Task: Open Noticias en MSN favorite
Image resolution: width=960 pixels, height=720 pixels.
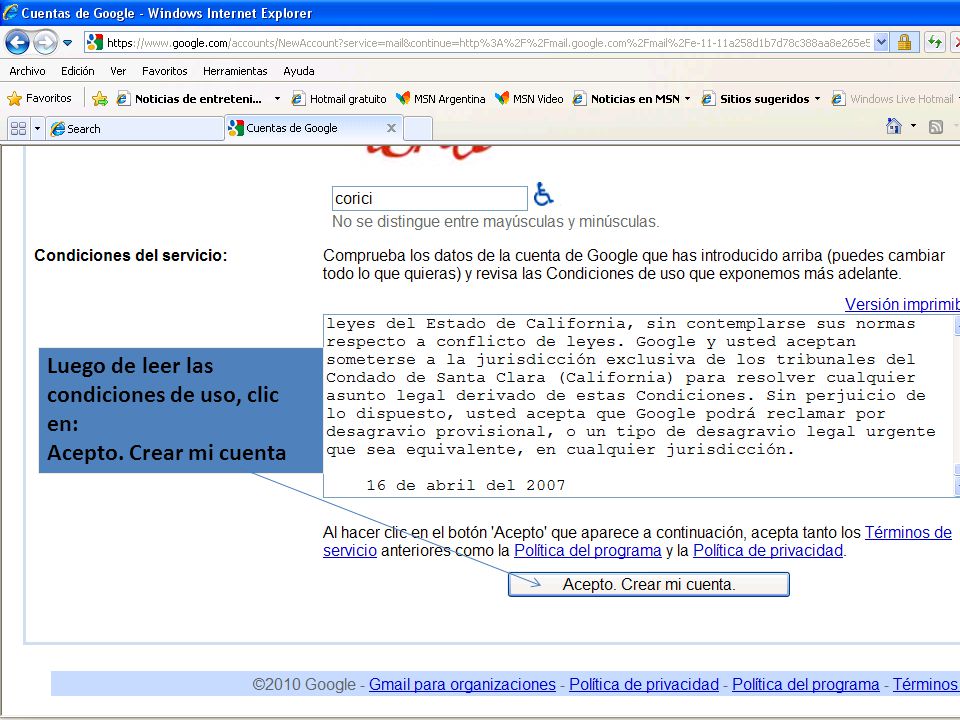Action: 627,99
